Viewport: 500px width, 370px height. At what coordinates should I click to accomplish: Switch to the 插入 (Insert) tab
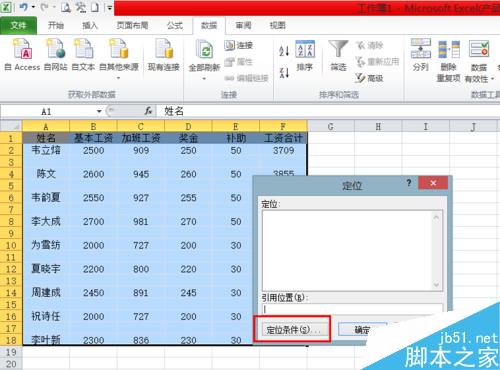coord(90,25)
